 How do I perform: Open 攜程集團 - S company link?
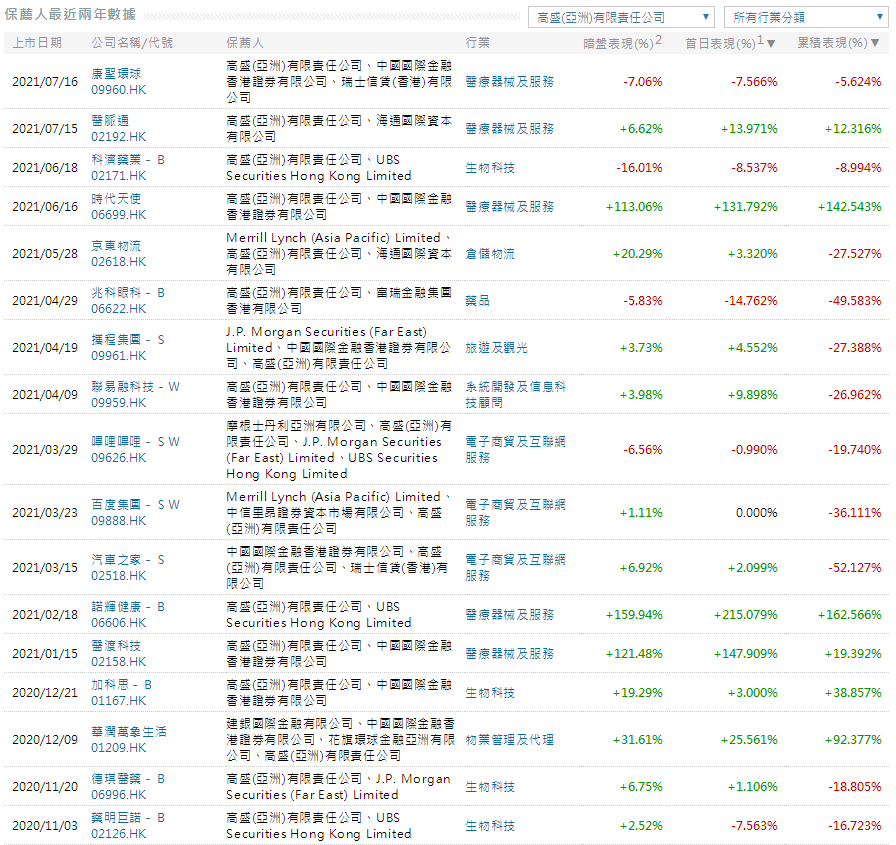(x=128, y=339)
